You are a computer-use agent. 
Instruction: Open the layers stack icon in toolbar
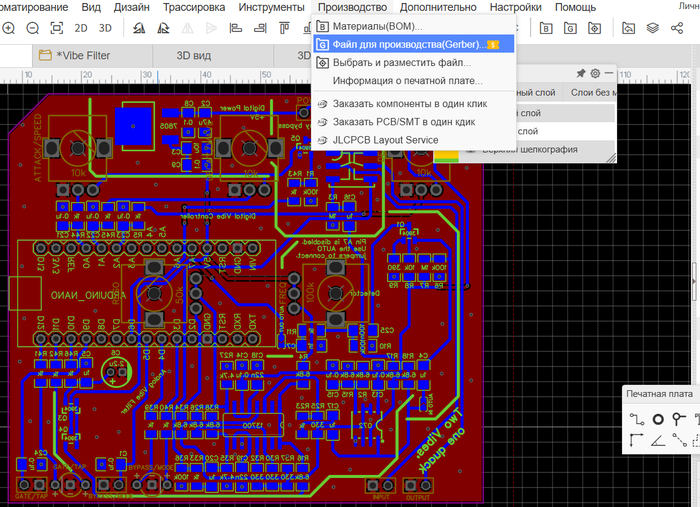click(x=652, y=28)
